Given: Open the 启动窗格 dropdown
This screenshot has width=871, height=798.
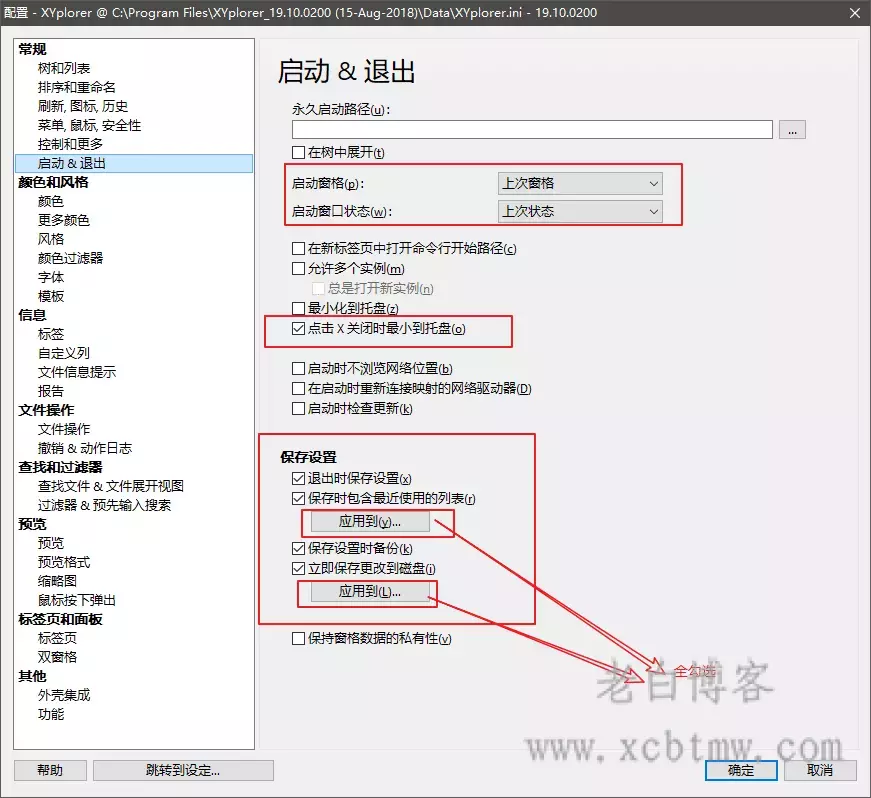Looking at the screenshot, I should [x=579, y=183].
